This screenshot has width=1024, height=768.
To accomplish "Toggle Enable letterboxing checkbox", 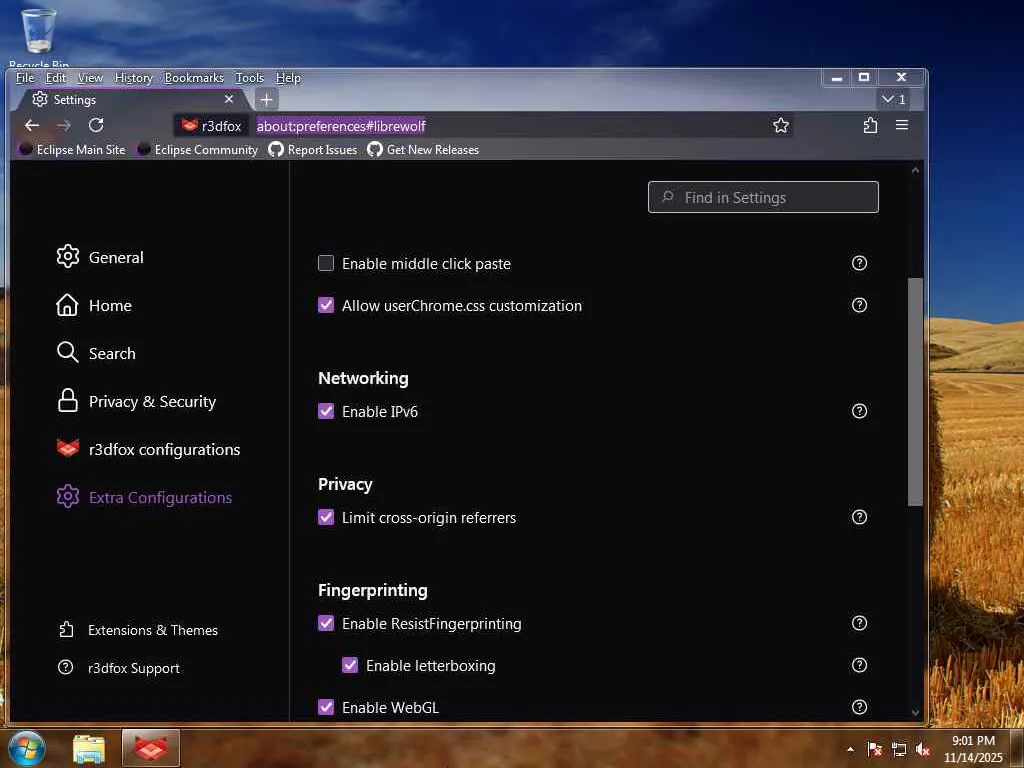I will (350, 665).
